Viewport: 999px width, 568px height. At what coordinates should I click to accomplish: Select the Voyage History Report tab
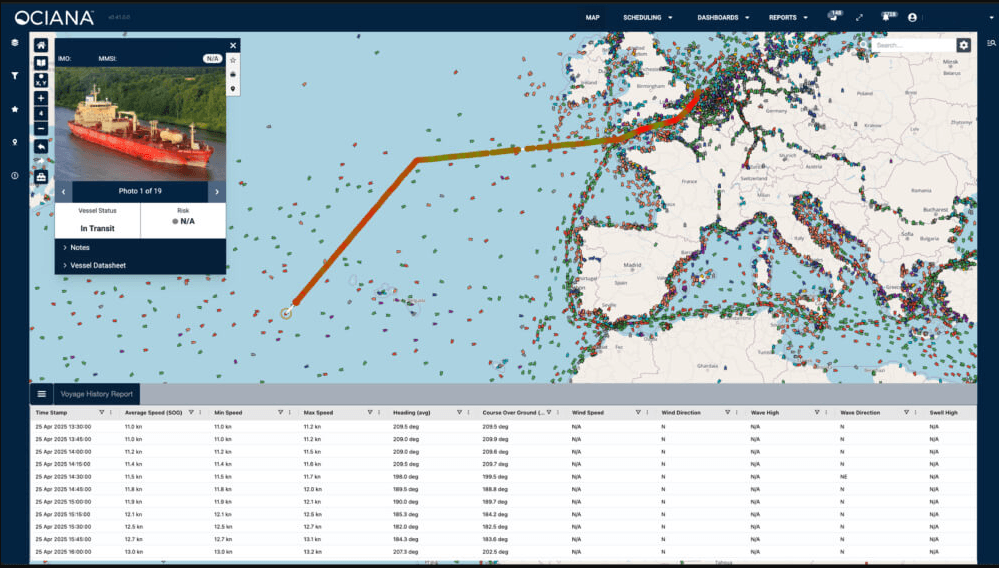(x=96, y=394)
